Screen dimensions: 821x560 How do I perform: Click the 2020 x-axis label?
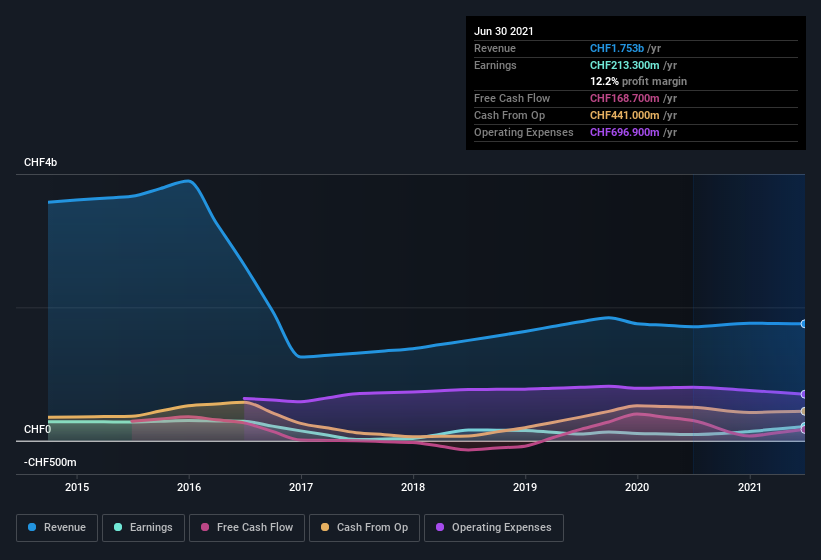(637, 487)
